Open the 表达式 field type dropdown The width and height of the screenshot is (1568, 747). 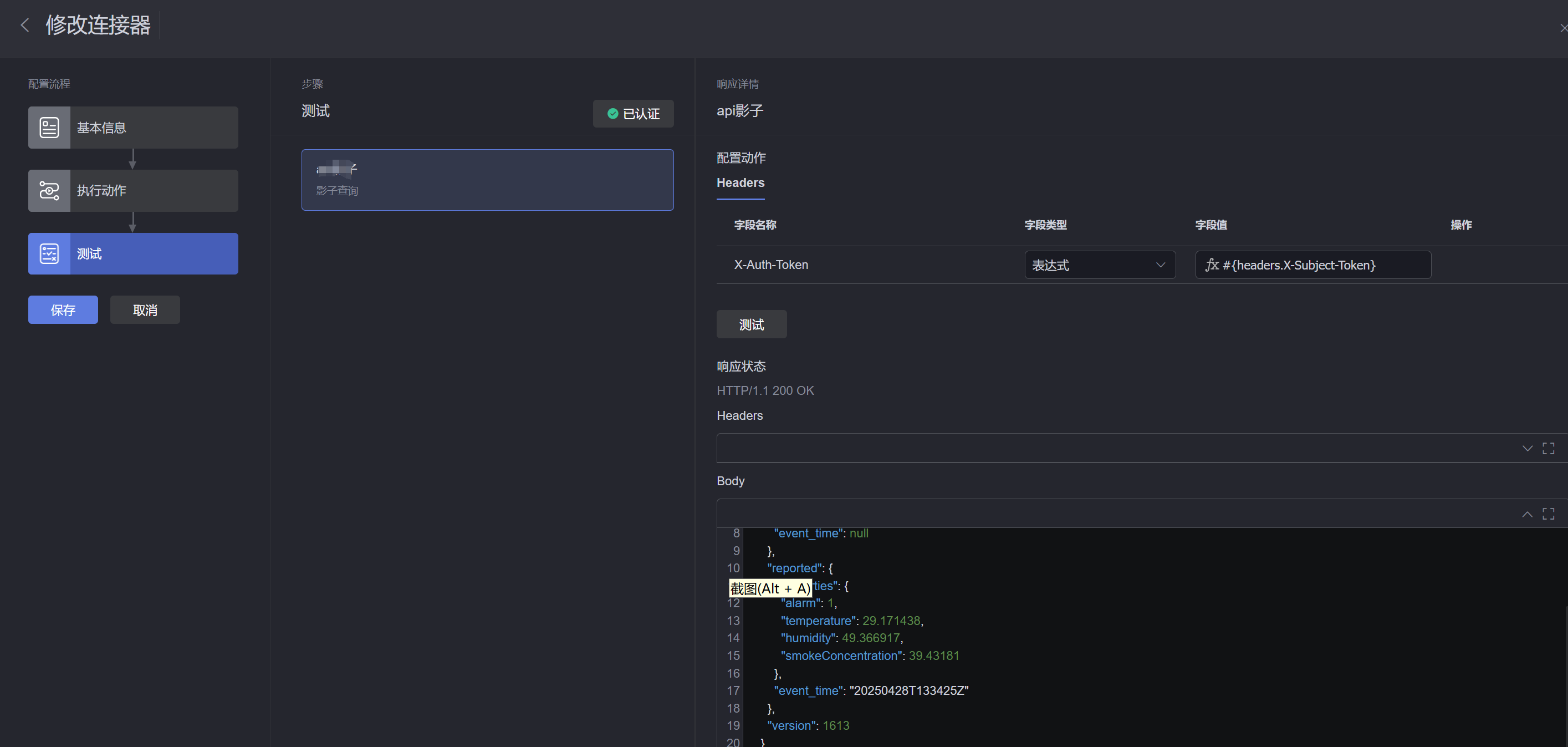point(1099,265)
